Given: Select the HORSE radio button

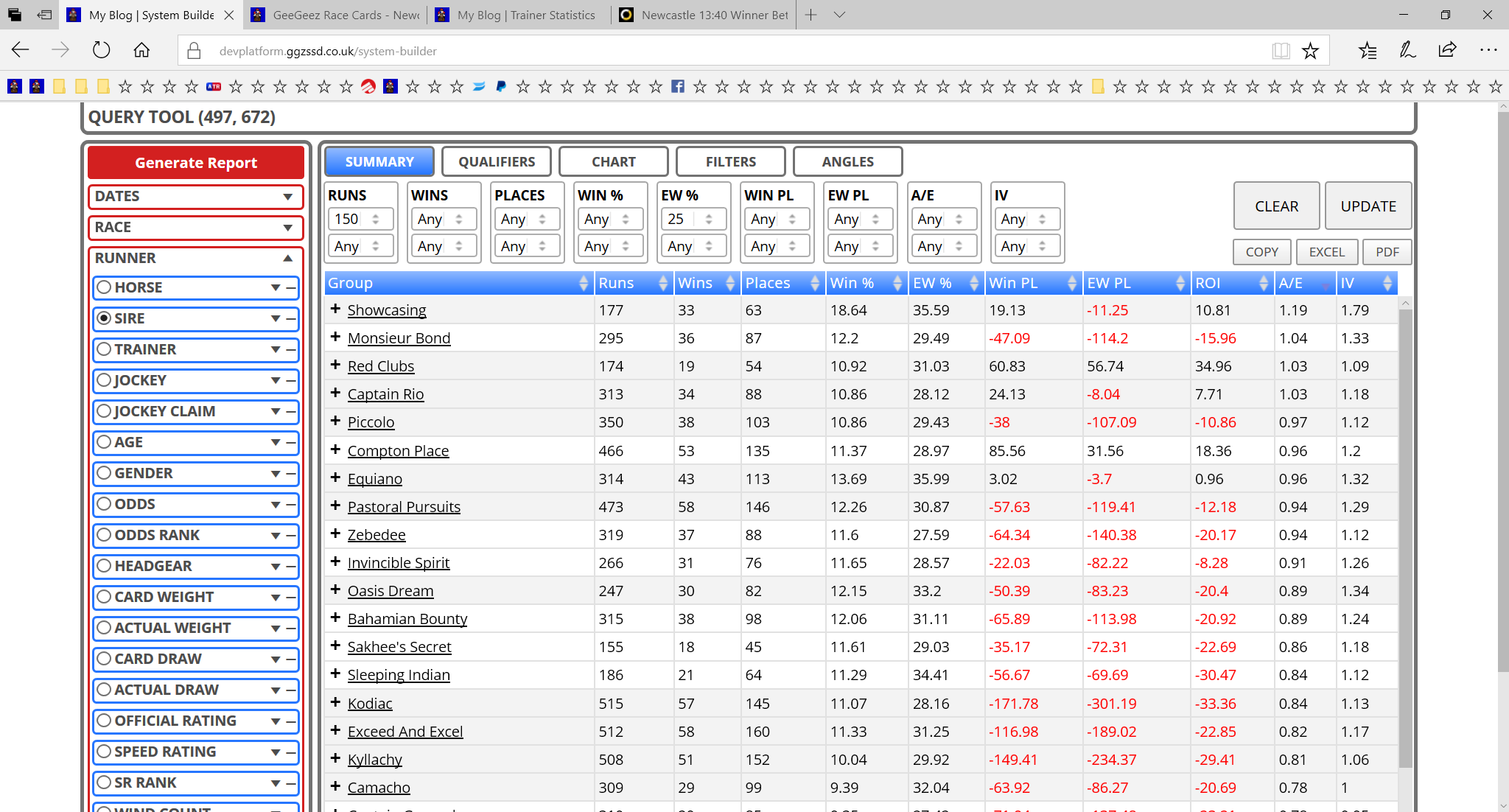Looking at the screenshot, I should (104, 287).
